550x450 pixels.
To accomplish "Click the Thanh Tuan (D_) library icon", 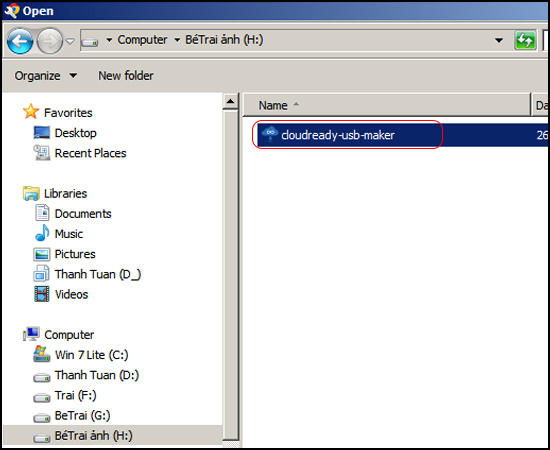I will (42, 274).
